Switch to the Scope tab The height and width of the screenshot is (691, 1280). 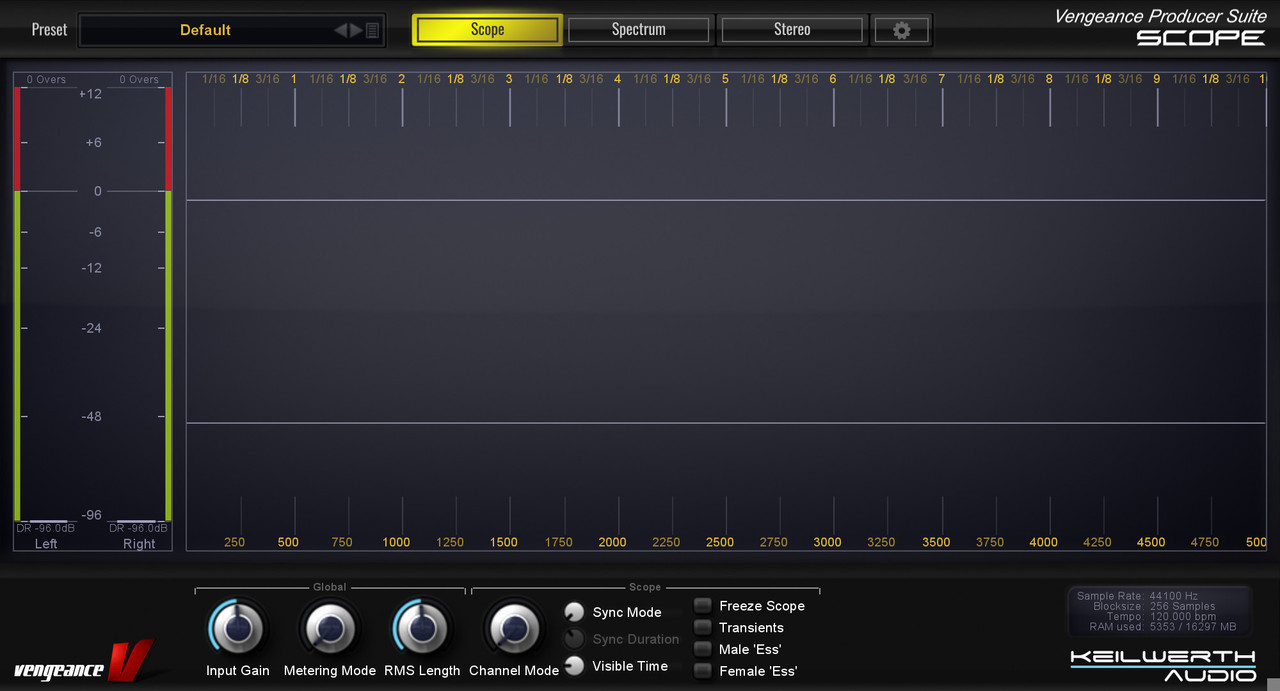coord(487,30)
